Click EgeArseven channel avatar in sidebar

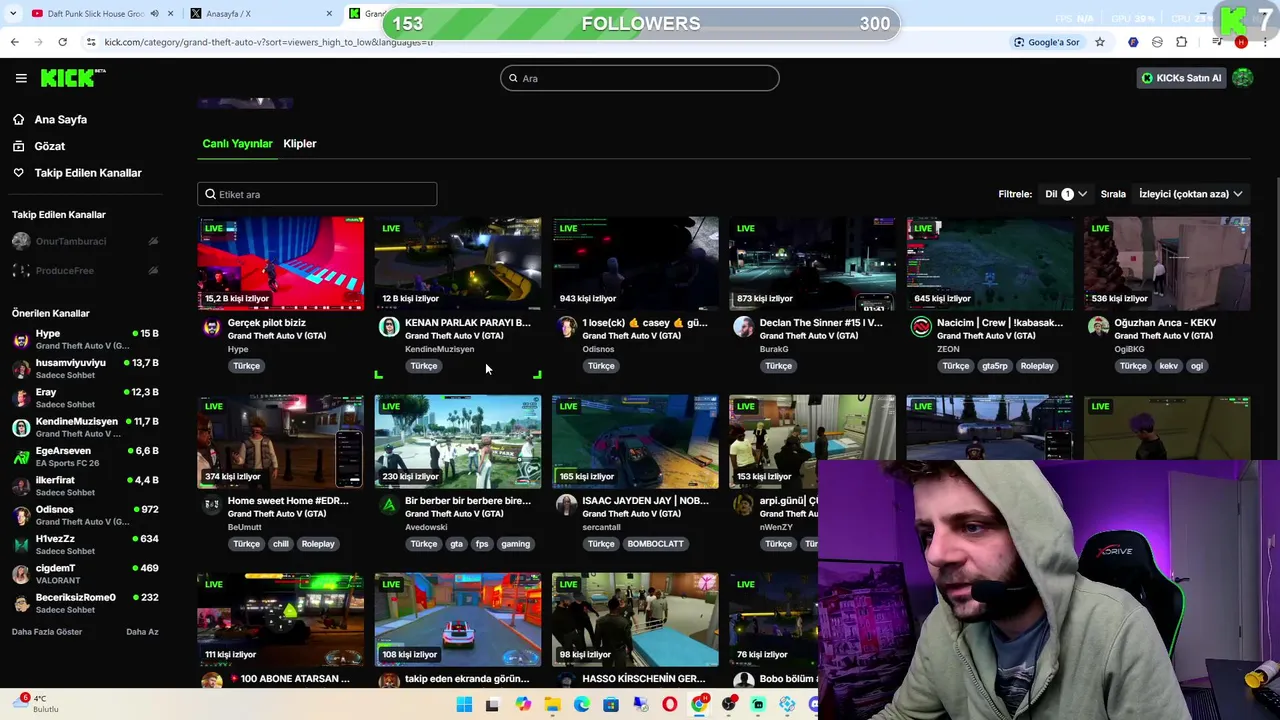click(21, 456)
